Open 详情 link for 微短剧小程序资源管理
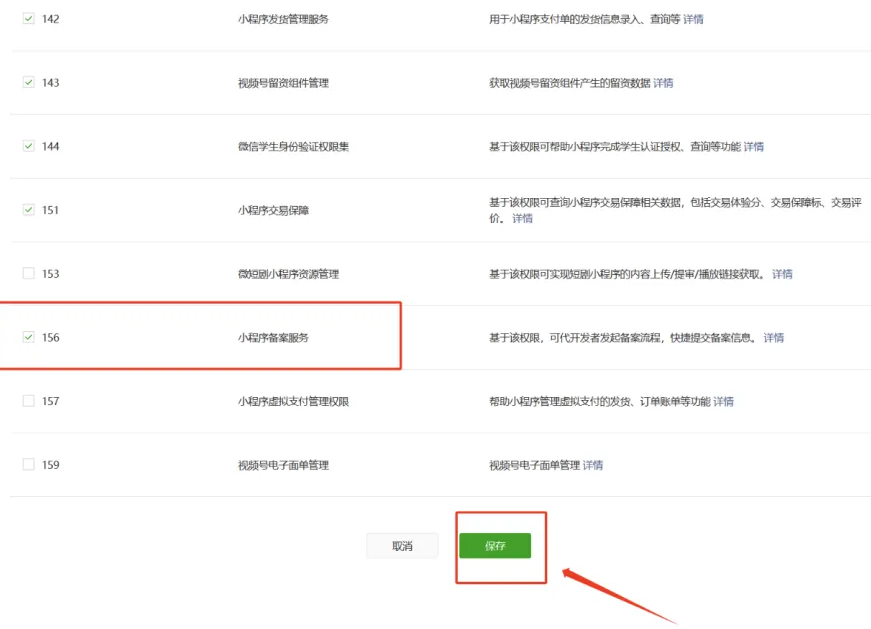This screenshot has height=629, width=871. [782, 273]
